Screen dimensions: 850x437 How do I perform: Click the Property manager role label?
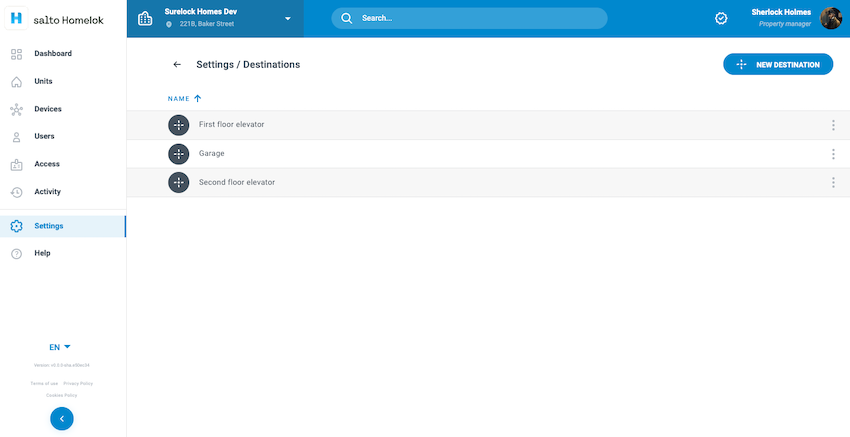coord(785,24)
